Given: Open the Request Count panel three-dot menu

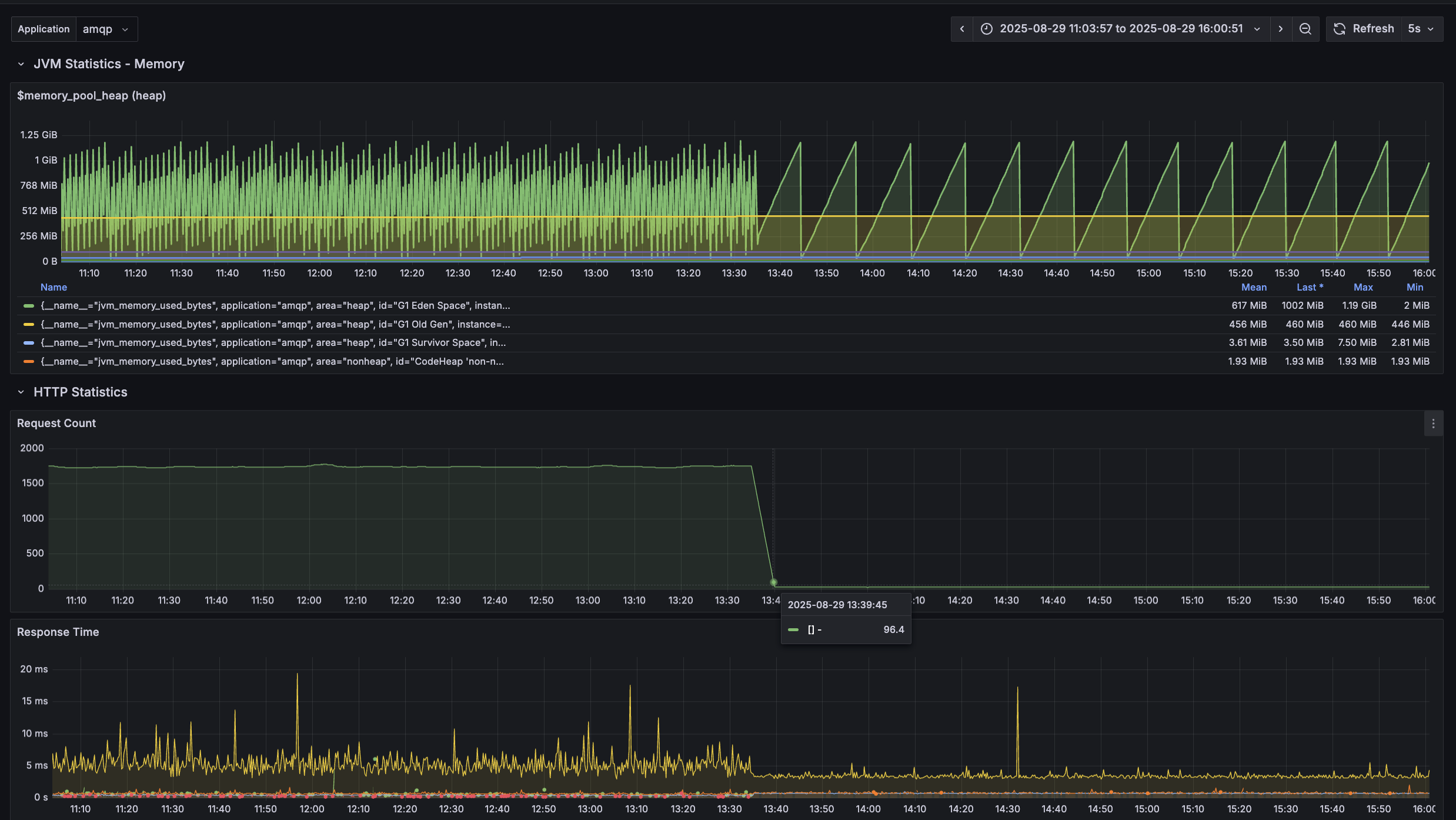Looking at the screenshot, I should (x=1433, y=424).
